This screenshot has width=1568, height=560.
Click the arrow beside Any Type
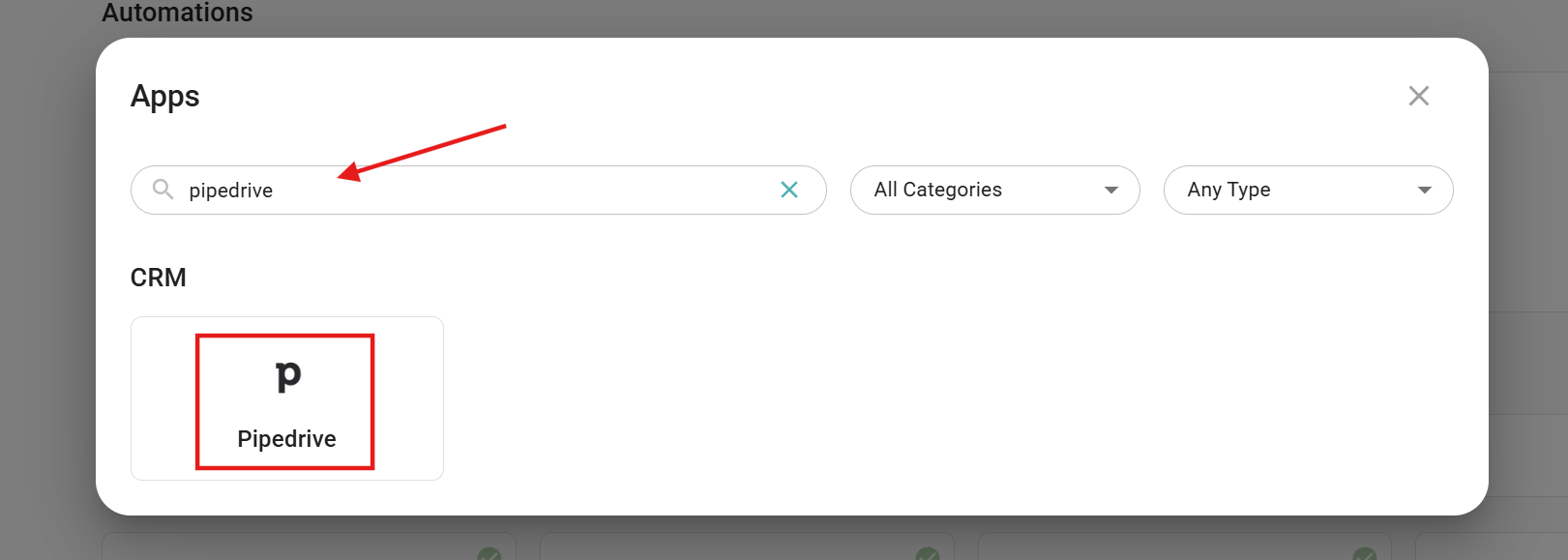coord(1424,191)
